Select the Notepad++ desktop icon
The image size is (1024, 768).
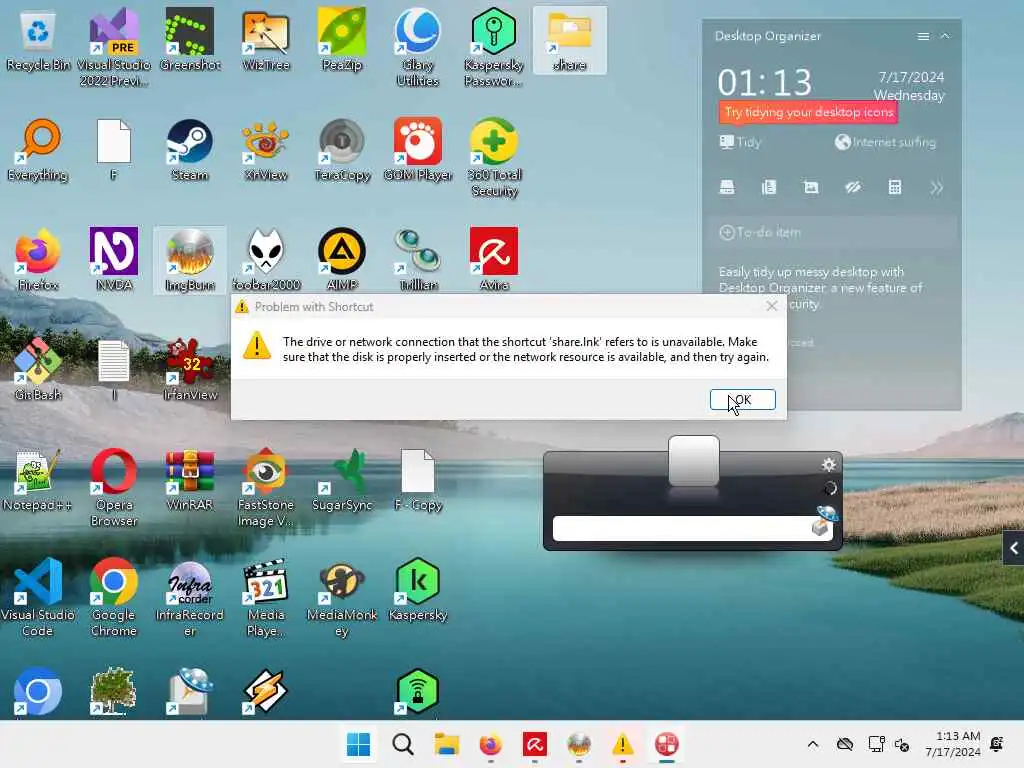coord(38,479)
